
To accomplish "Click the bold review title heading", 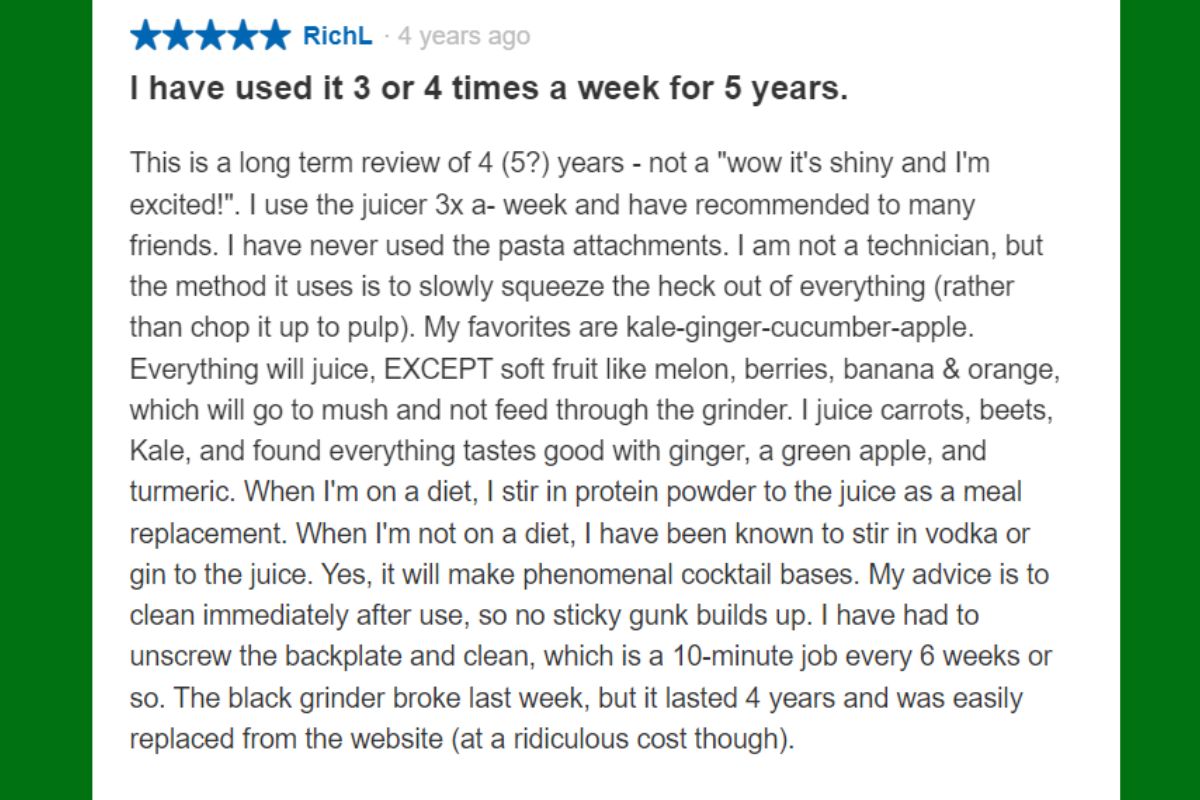I will (x=488, y=89).
